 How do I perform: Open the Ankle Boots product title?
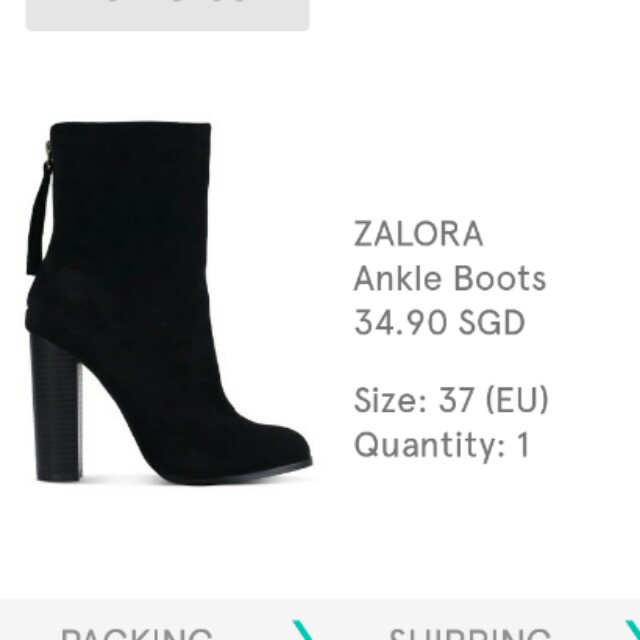(x=450, y=278)
